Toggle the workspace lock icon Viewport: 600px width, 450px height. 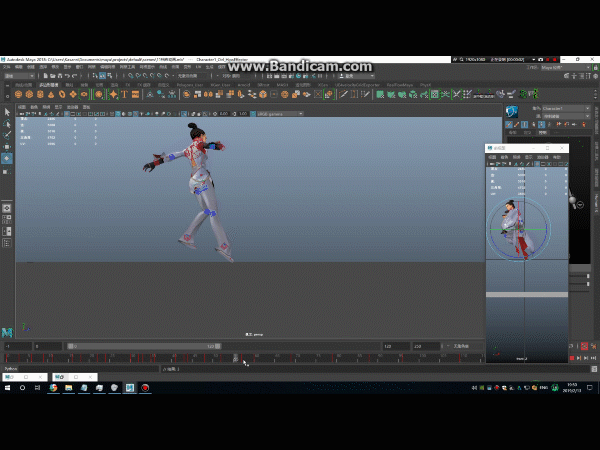pos(595,67)
